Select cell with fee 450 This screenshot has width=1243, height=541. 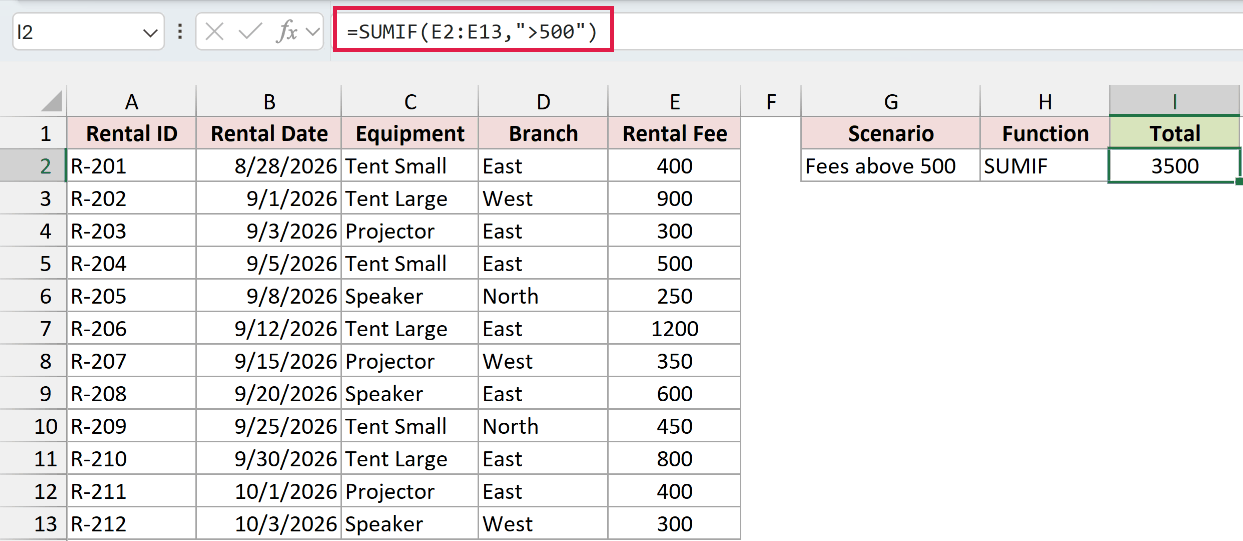[675, 427]
